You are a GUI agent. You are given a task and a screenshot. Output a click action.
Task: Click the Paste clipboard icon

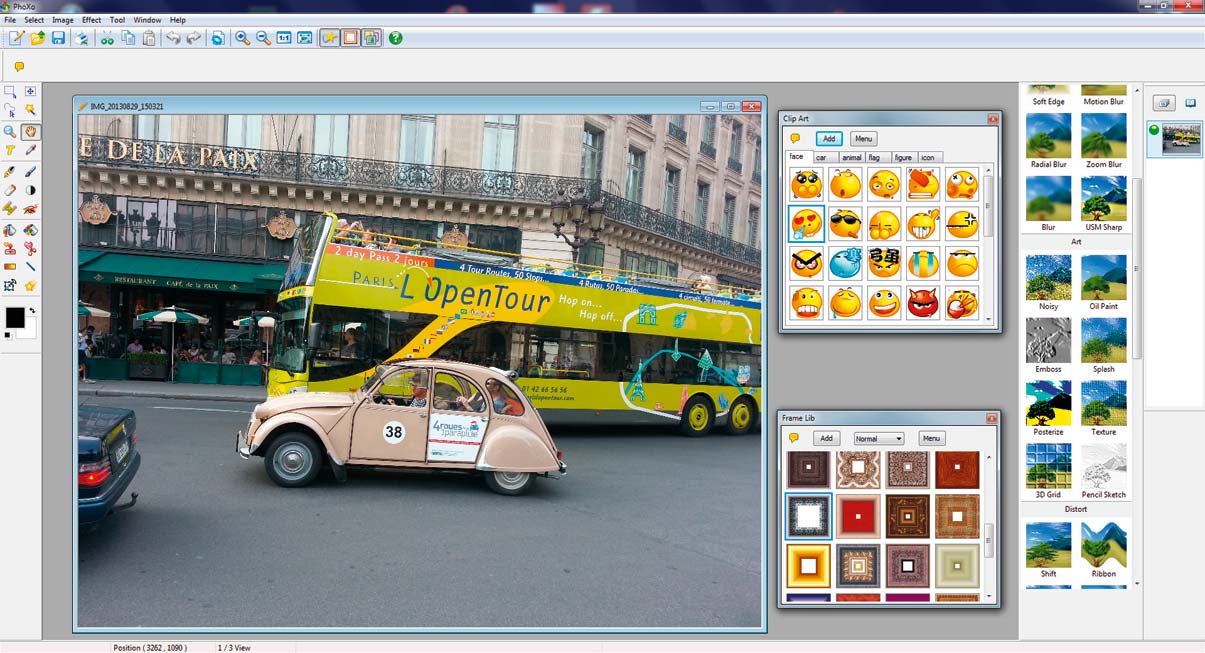coord(149,38)
